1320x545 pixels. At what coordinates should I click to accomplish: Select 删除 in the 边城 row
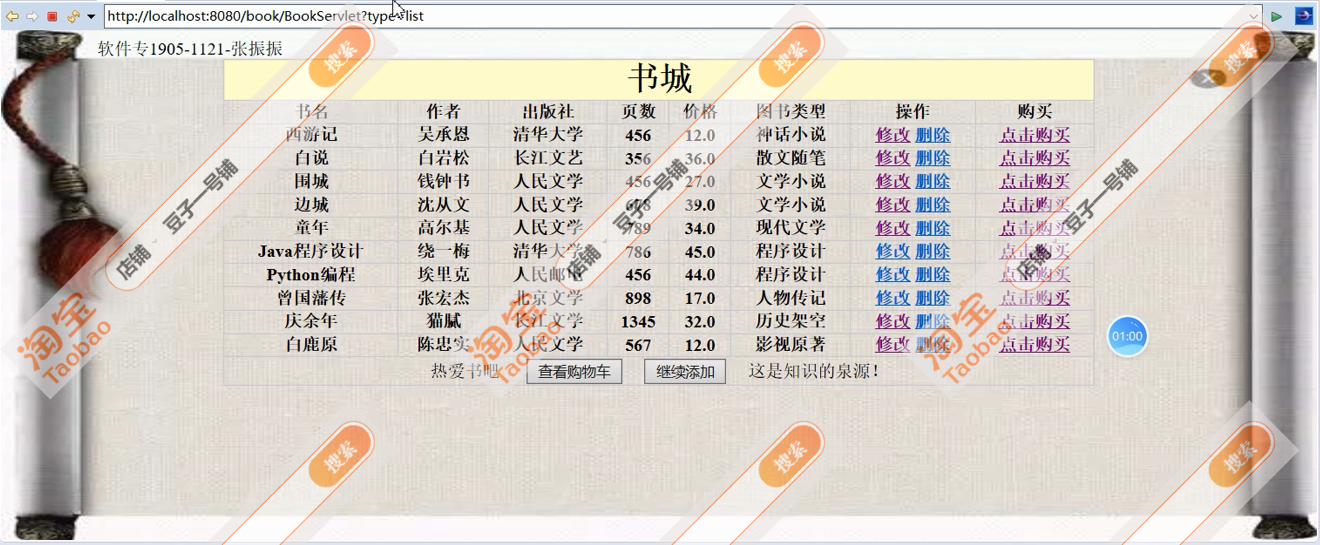coord(932,205)
